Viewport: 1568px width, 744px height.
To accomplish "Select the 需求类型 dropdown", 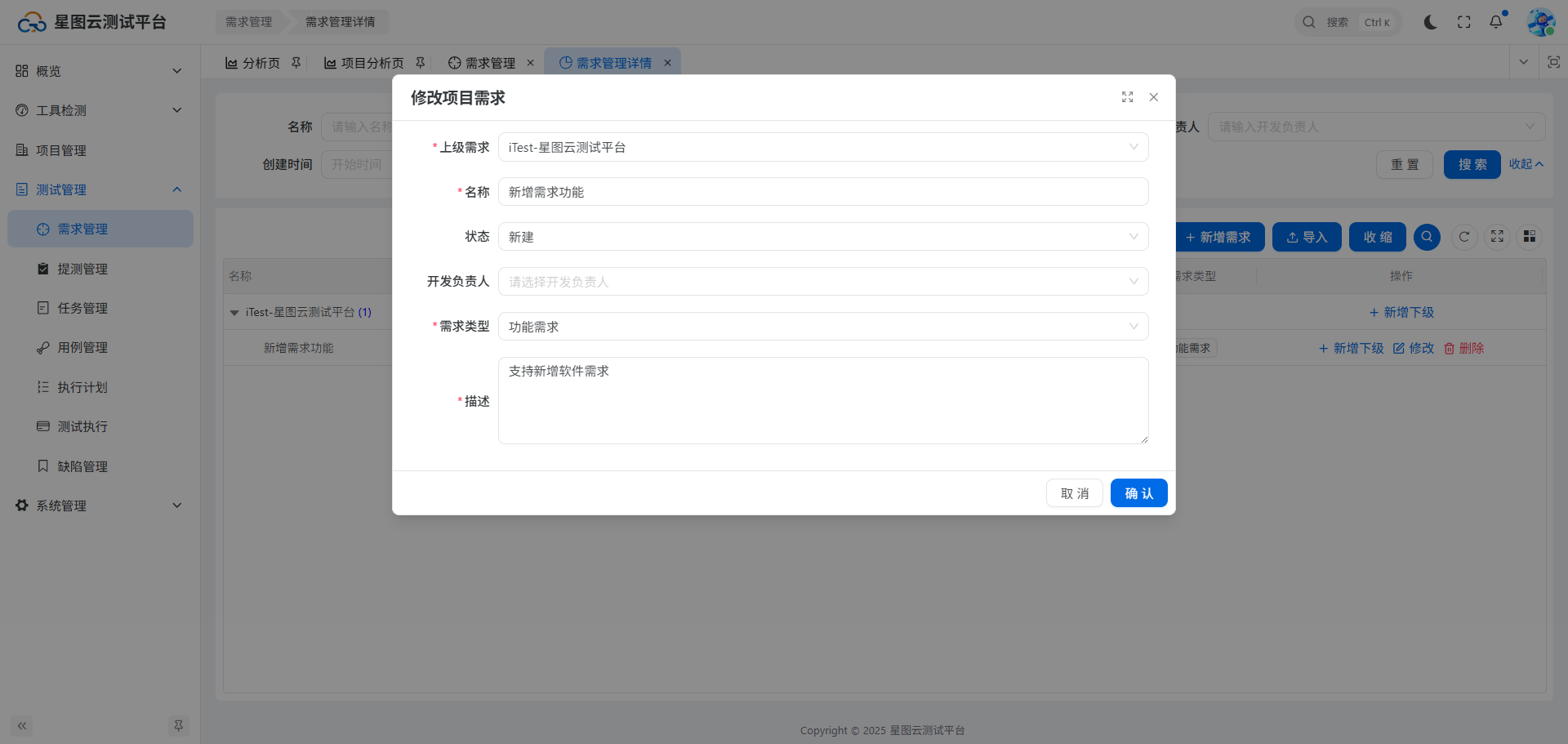I will (x=822, y=327).
